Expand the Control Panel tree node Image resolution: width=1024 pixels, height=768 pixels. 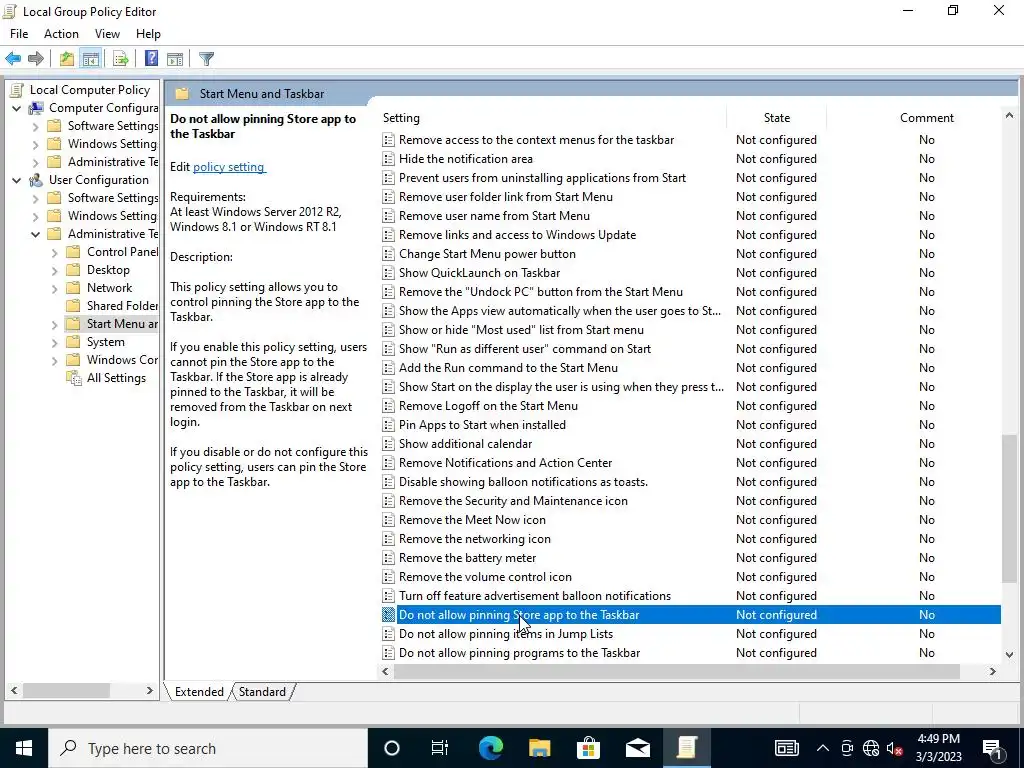coord(54,252)
